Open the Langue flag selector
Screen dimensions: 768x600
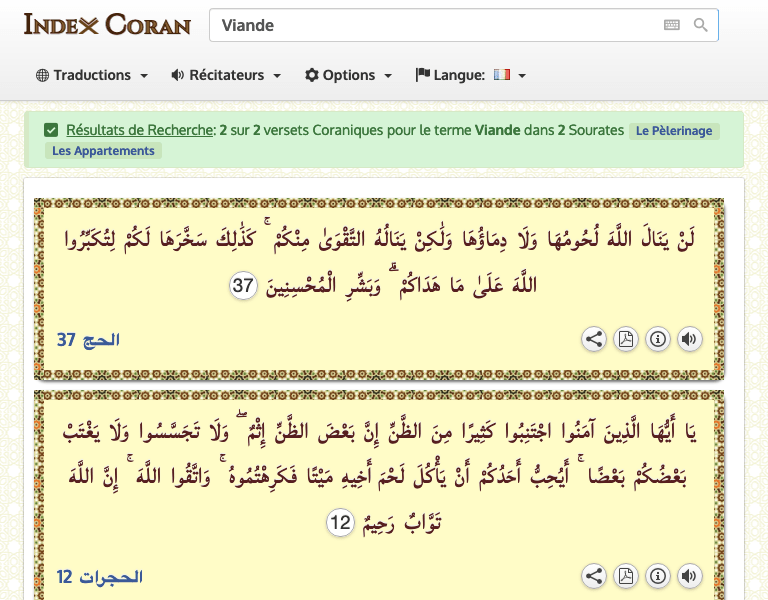(x=471, y=75)
